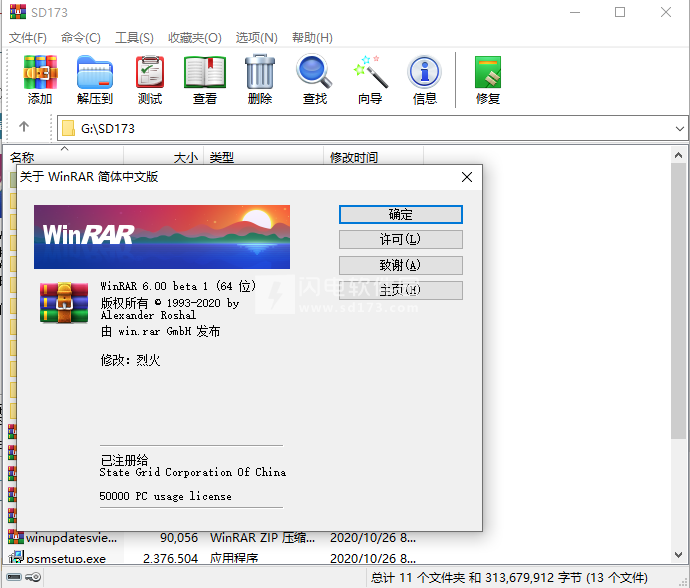Click the 应用程序 type cell
Image resolution: width=690 pixels, height=588 pixels.
pyautogui.click(x=234, y=558)
